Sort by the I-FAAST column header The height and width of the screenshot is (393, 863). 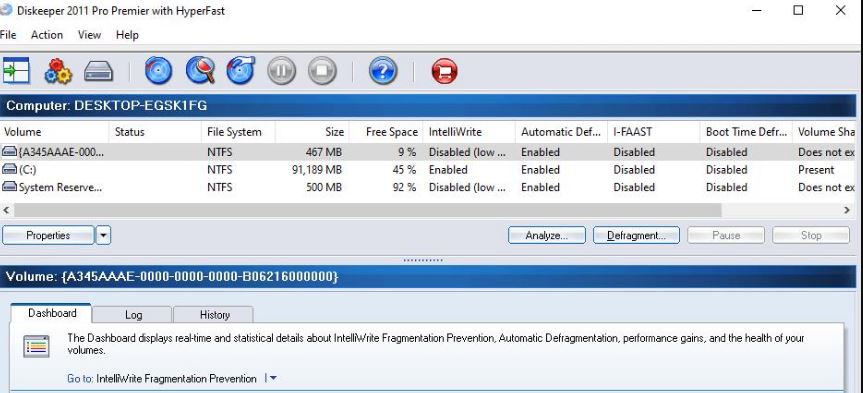pyautogui.click(x=654, y=132)
